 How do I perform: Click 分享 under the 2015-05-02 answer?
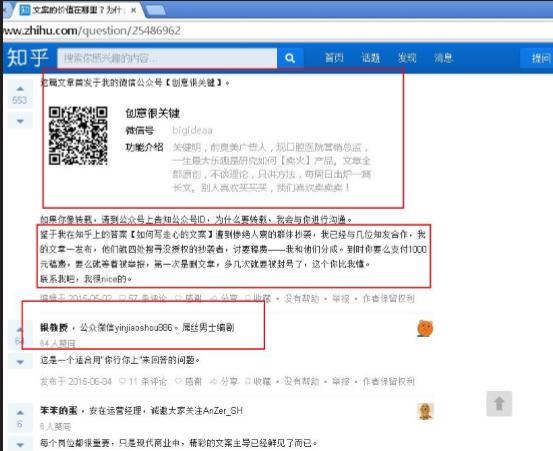224,298
